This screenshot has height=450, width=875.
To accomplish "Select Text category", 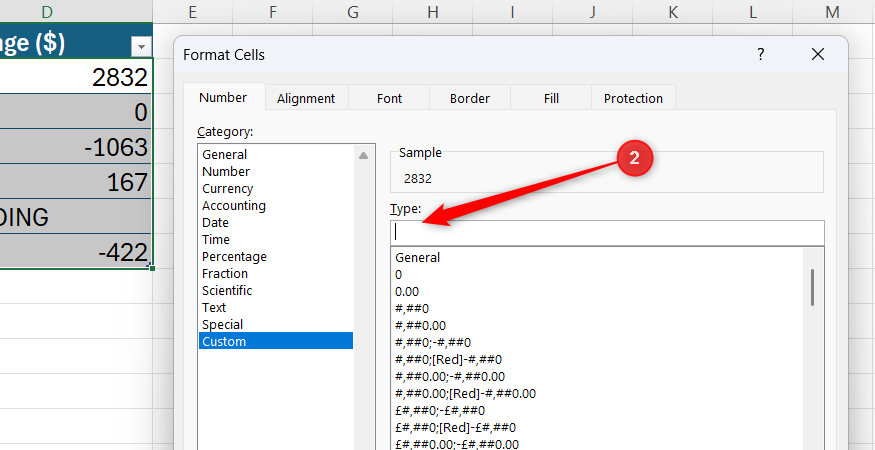I will (276, 308).
